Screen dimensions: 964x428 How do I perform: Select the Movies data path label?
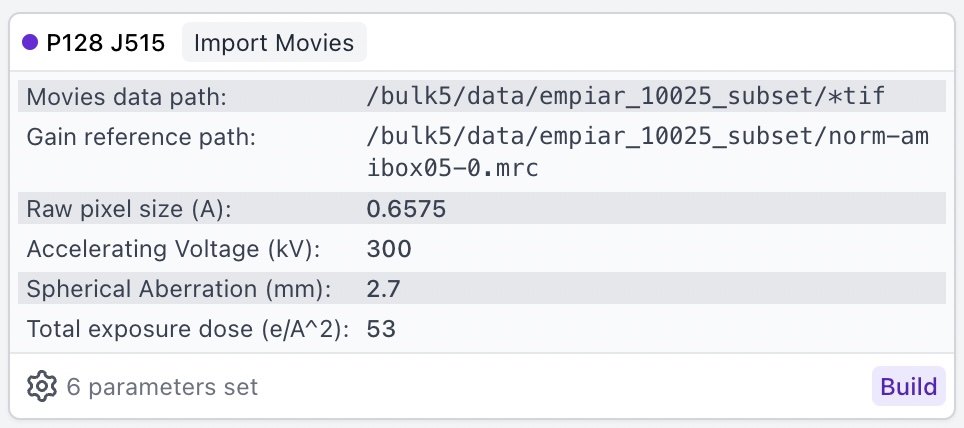click(127, 97)
